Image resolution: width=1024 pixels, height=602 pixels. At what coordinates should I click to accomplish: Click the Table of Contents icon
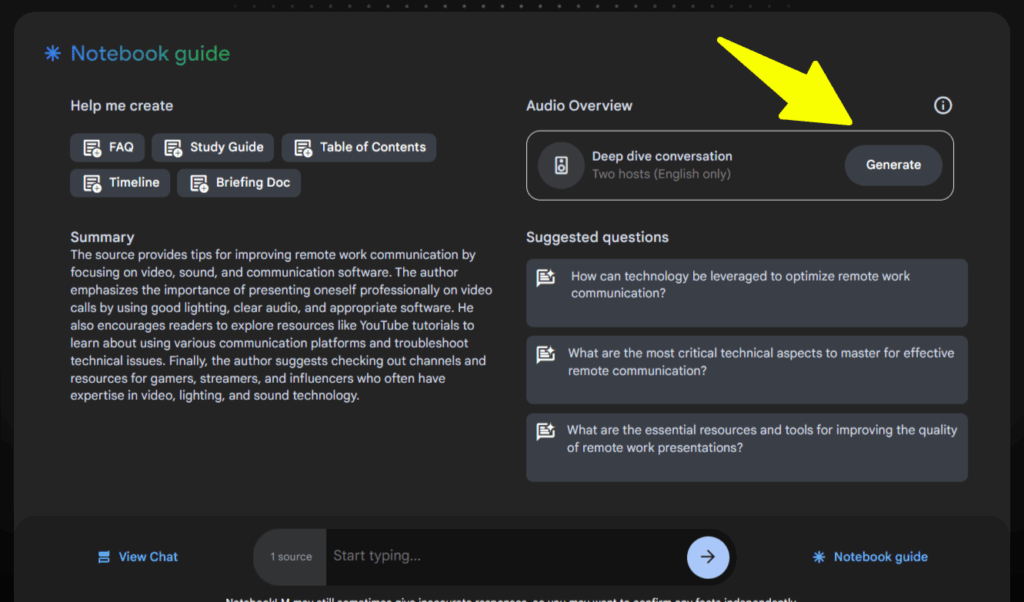303,147
